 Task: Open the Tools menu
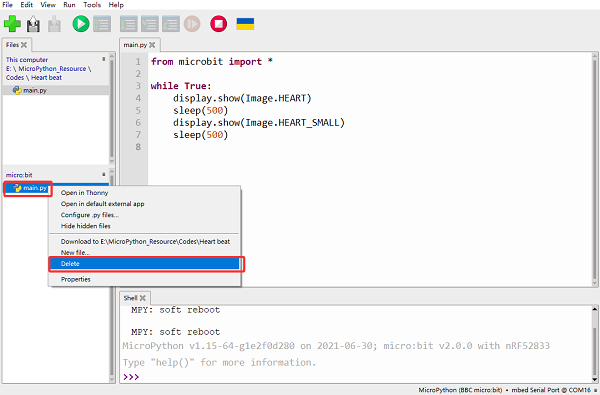click(92, 5)
